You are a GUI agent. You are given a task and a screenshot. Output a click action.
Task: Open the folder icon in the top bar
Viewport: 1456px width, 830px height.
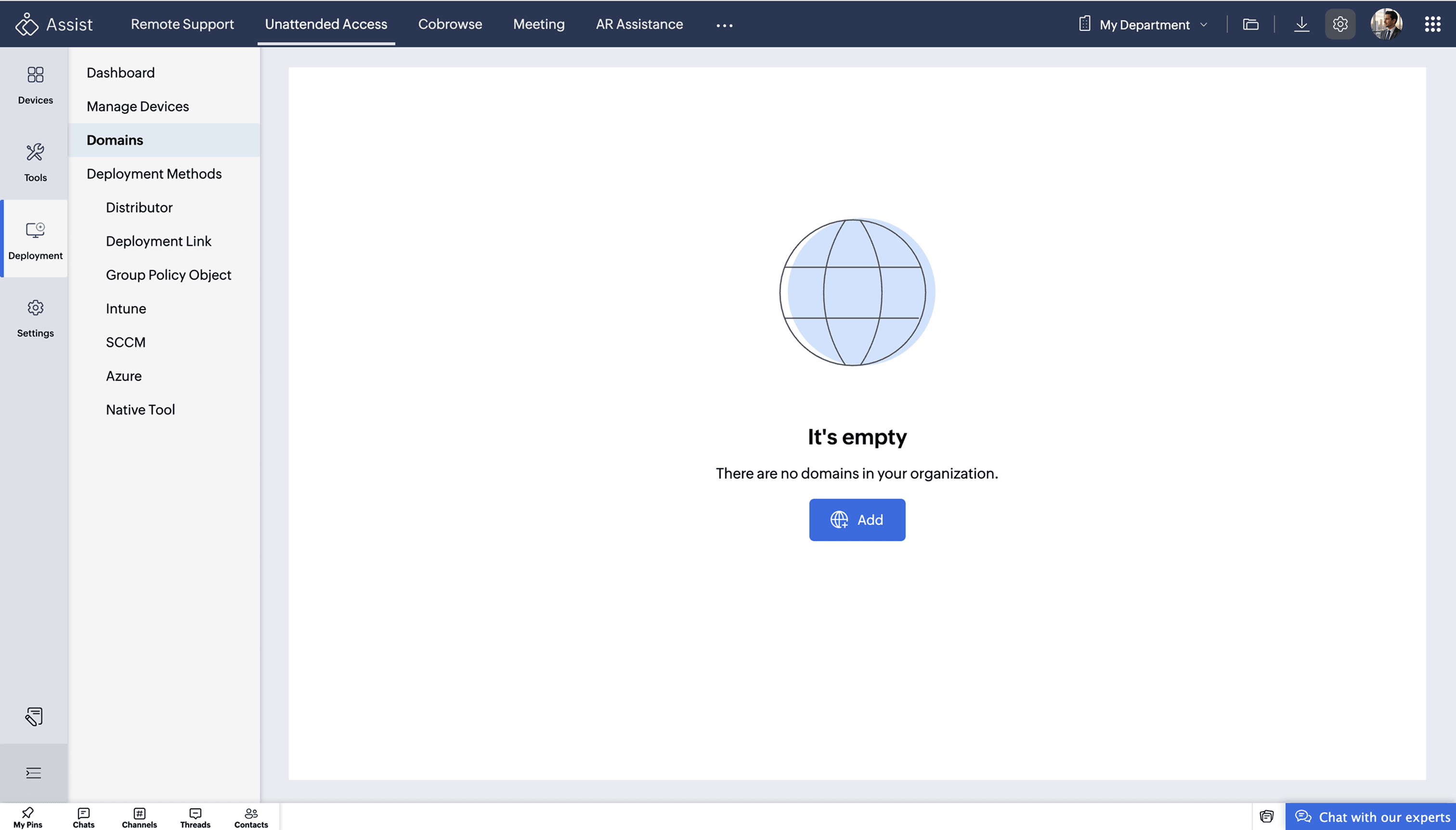point(1251,24)
